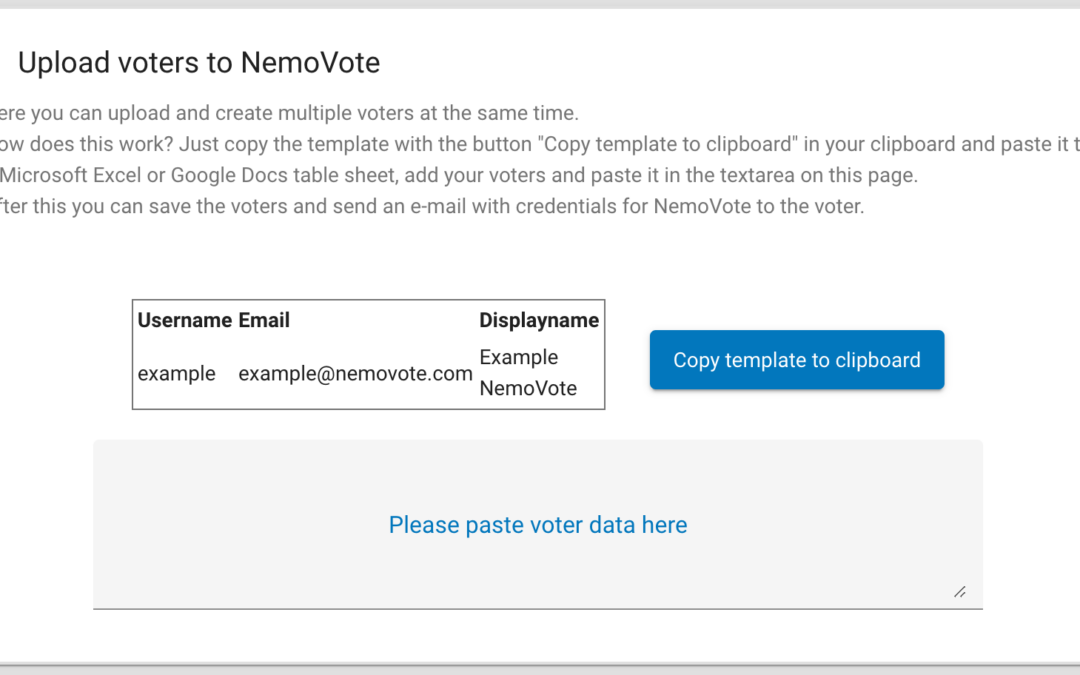This screenshot has height=675, width=1080.
Task: Click the Username column header
Action: coord(185,320)
